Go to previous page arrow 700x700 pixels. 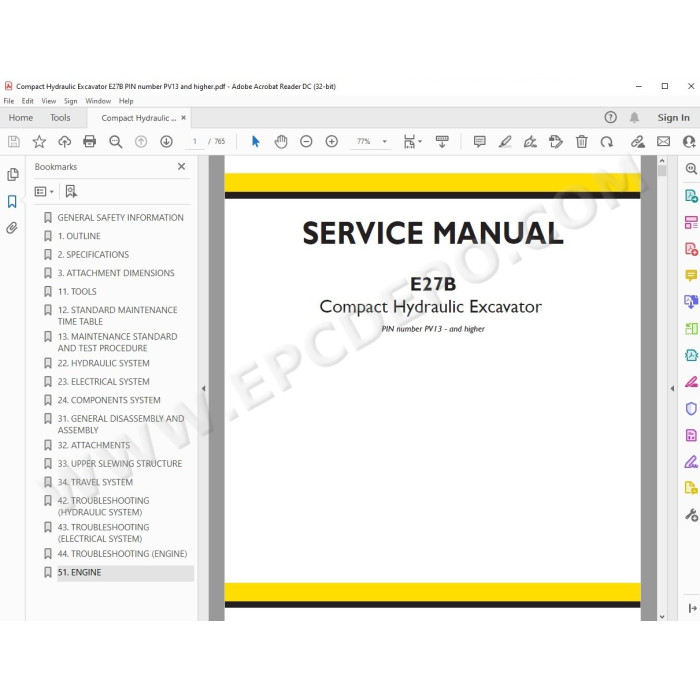coord(141,142)
